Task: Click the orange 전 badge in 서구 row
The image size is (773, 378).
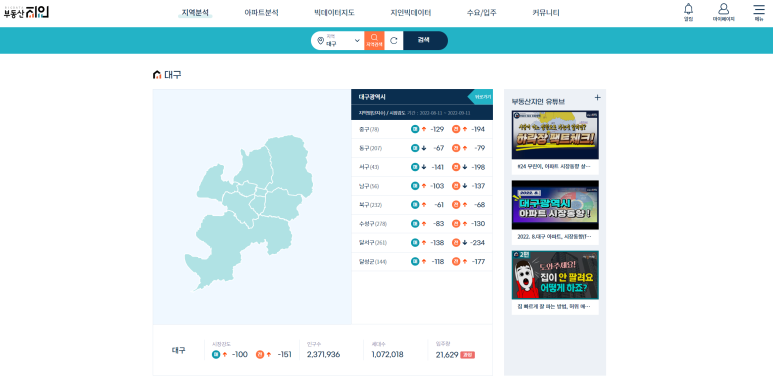Action: (456, 167)
